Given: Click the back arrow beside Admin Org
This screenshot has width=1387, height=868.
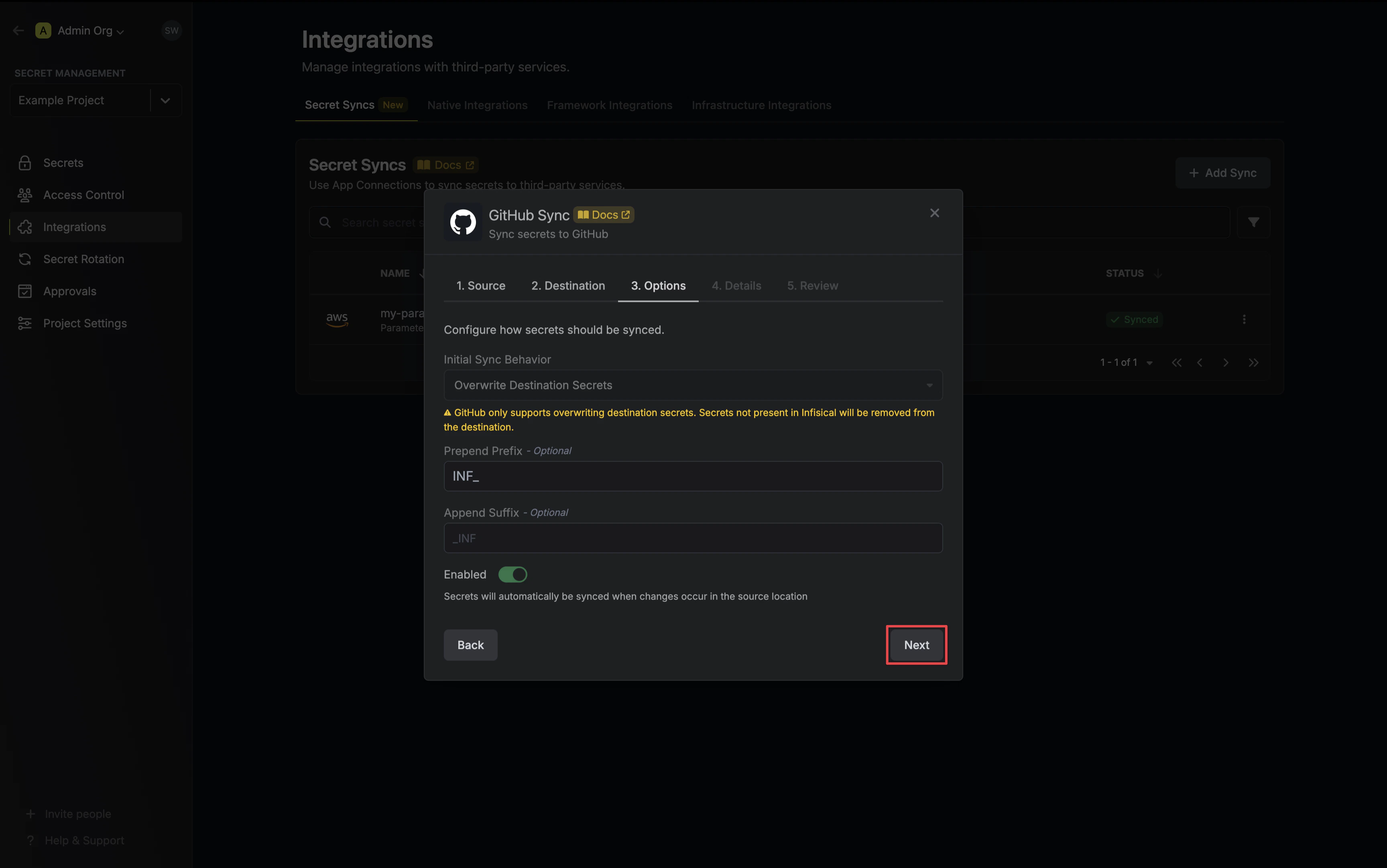Looking at the screenshot, I should click(18, 30).
